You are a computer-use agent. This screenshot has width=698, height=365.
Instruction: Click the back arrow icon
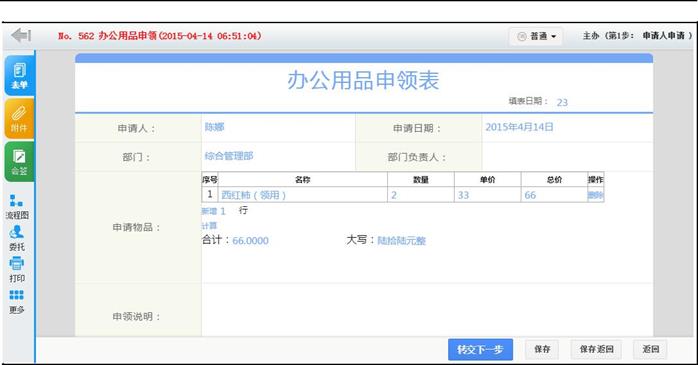(21, 35)
